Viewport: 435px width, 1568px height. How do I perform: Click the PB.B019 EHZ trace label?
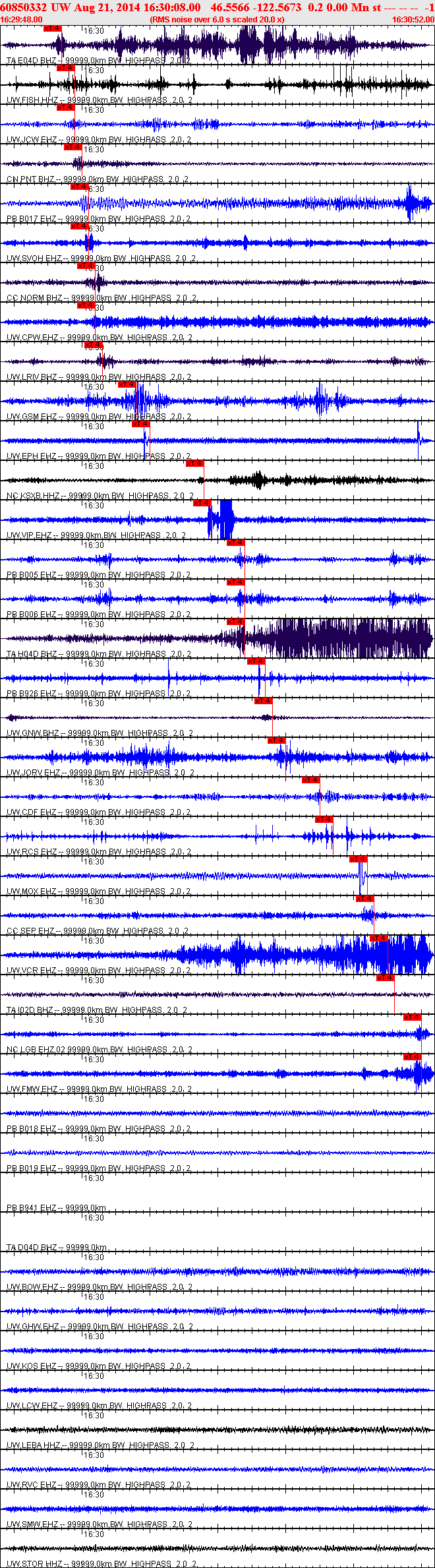point(98,1168)
